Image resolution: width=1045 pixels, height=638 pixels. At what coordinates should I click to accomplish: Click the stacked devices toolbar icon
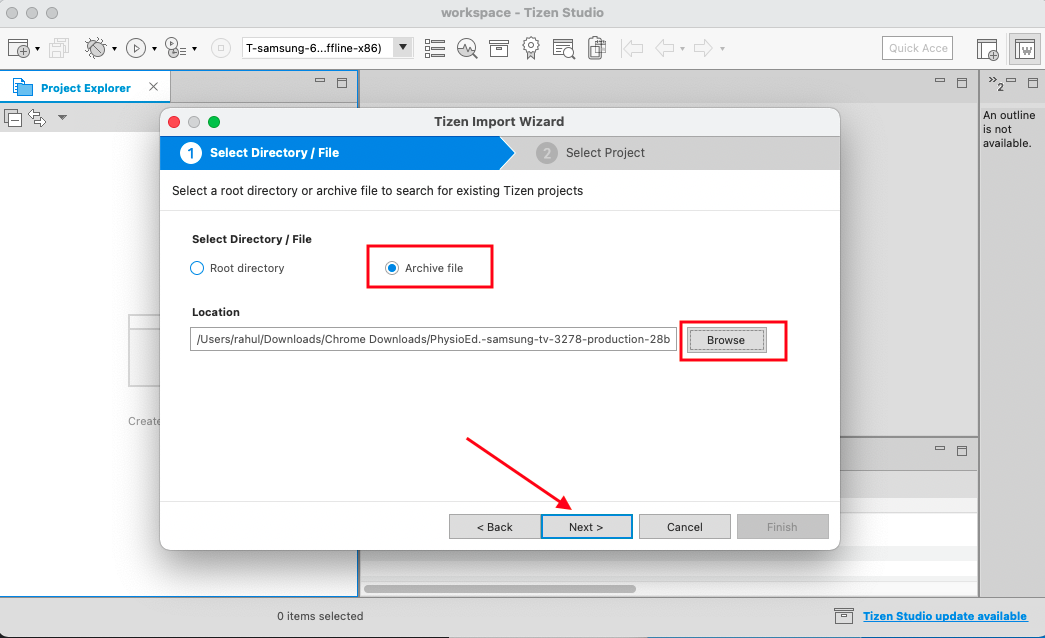coord(596,48)
